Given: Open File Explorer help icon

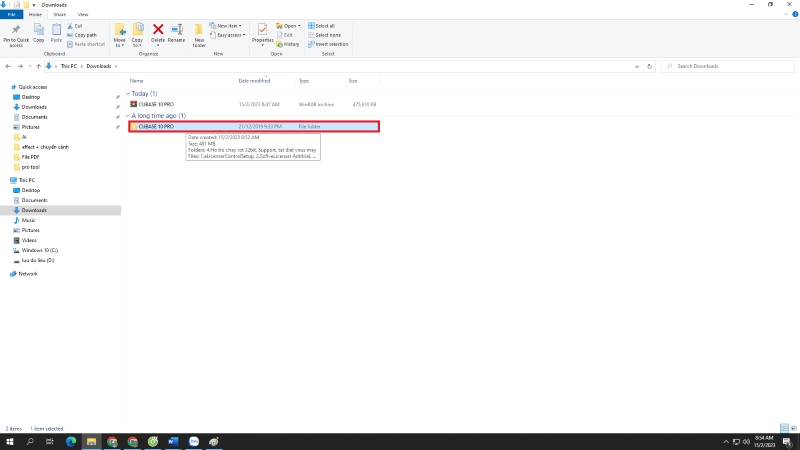Looking at the screenshot, I should [795, 15].
